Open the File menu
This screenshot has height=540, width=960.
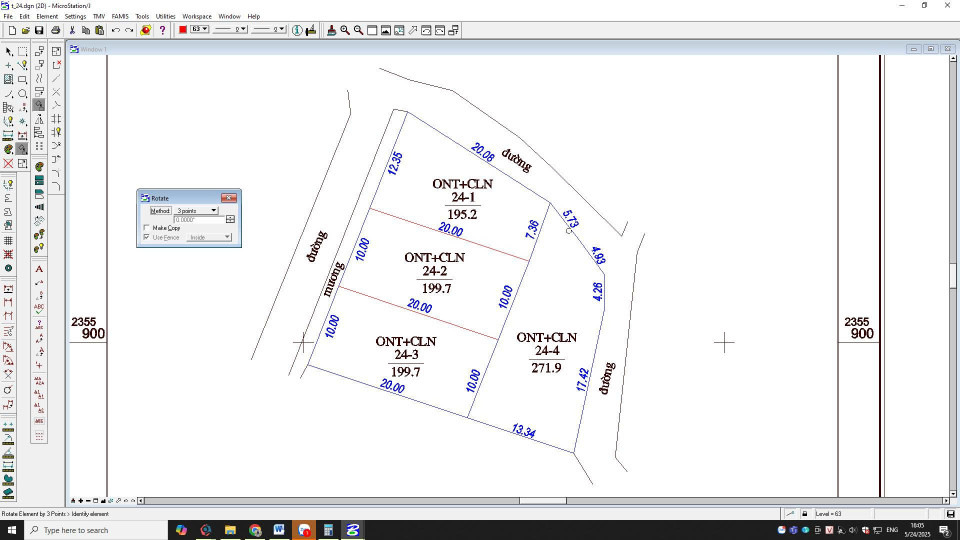(x=8, y=17)
